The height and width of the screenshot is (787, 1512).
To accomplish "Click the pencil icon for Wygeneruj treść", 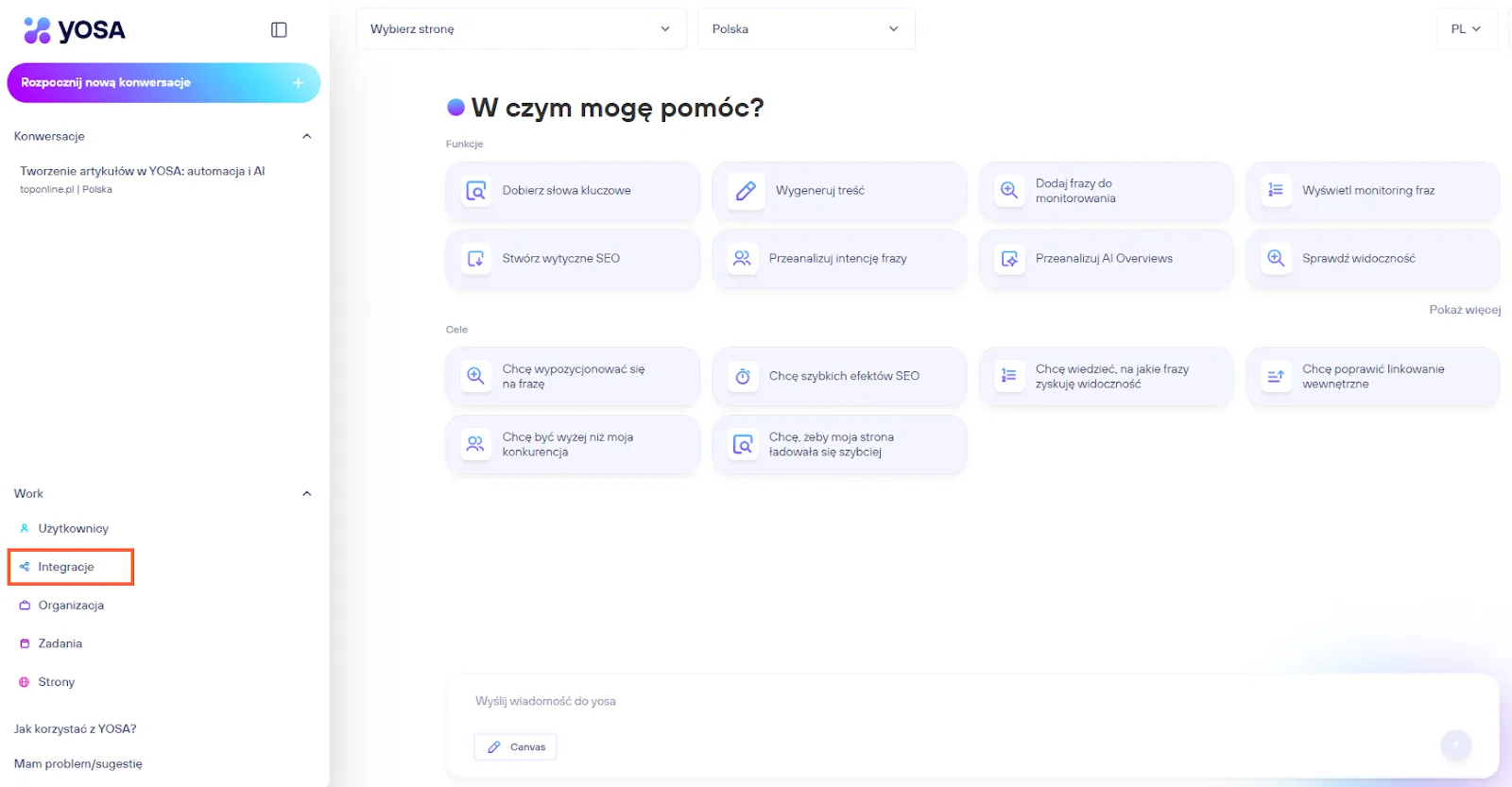I will (746, 191).
